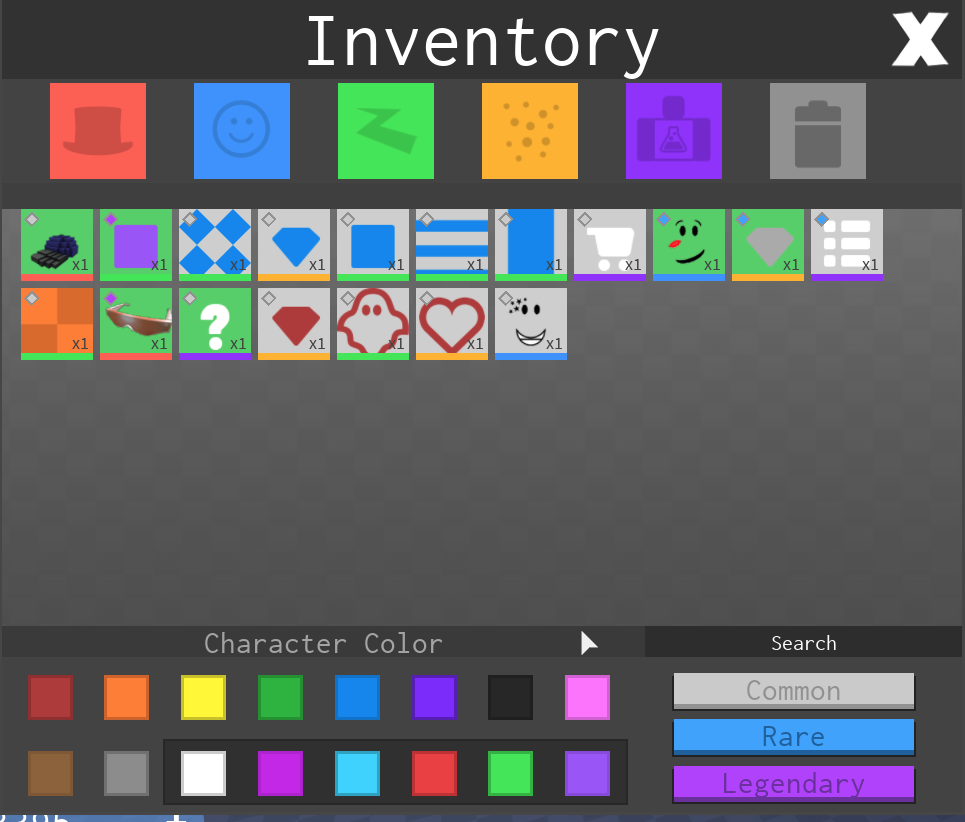Select the green lightning bolt category
The width and height of the screenshot is (965, 822).
(x=386, y=131)
